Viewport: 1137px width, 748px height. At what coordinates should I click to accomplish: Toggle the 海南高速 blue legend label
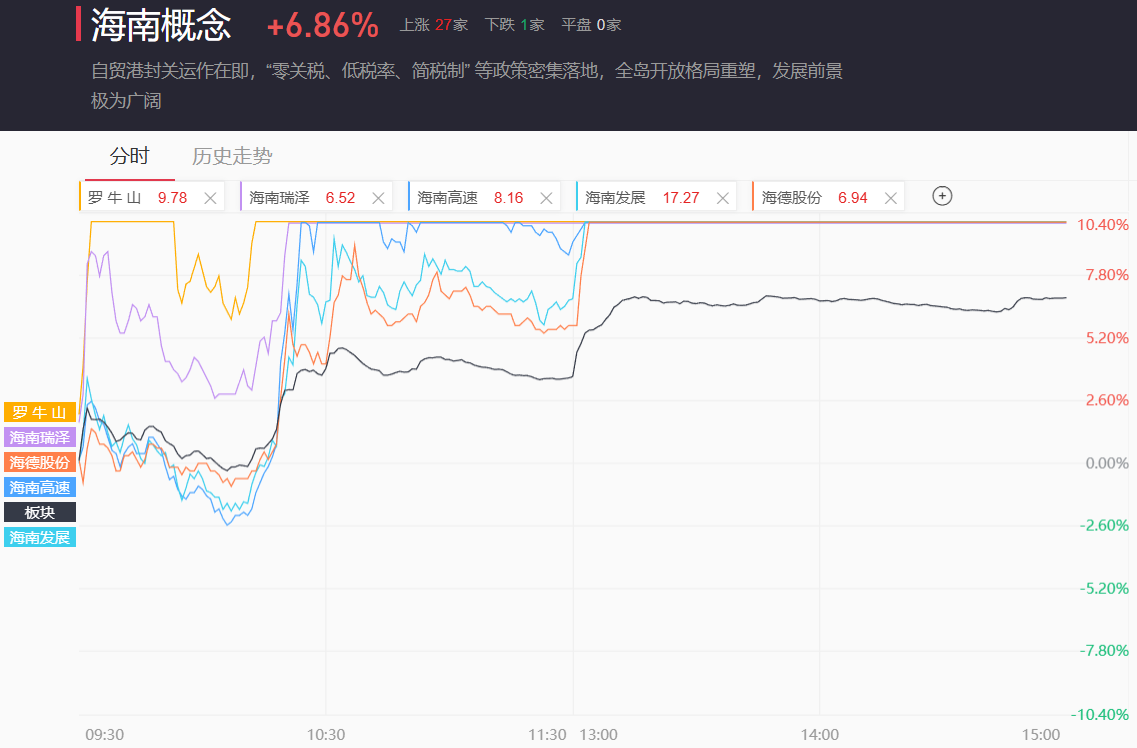[x=40, y=487]
